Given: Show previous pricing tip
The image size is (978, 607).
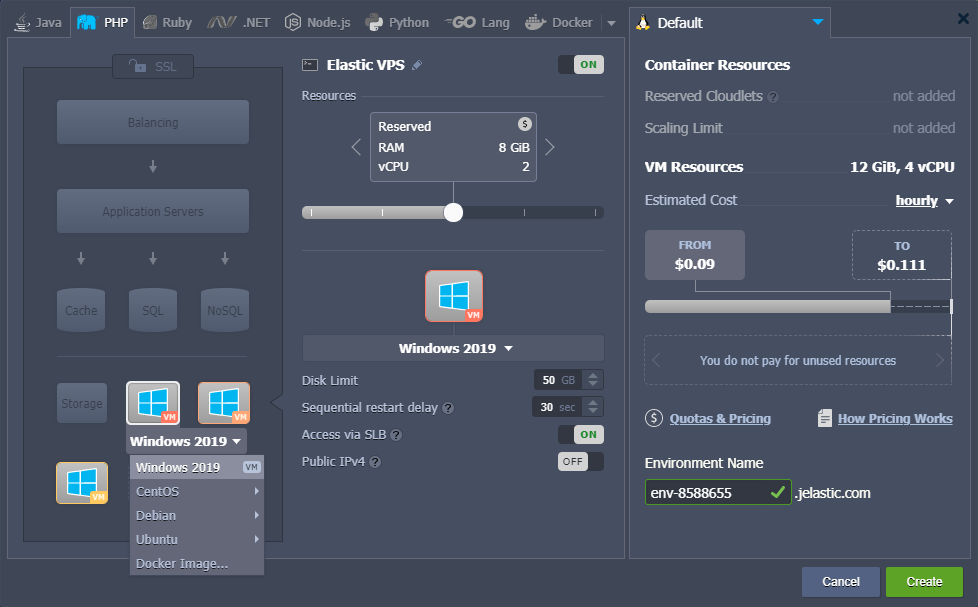Looking at the screenshot, I should (656, 360).
